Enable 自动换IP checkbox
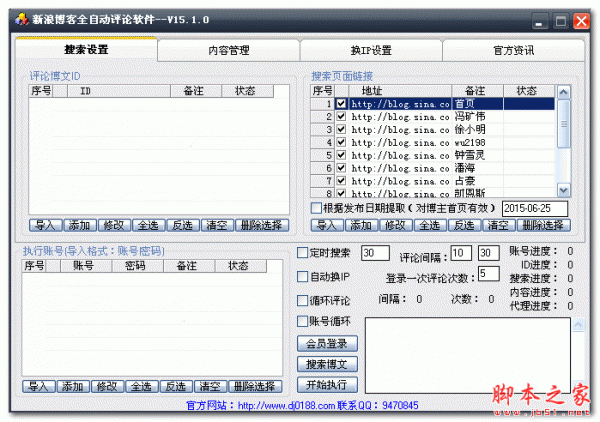The width and height of the screenshot is (600, 422). pyautogui.click(x=303, y=276)
